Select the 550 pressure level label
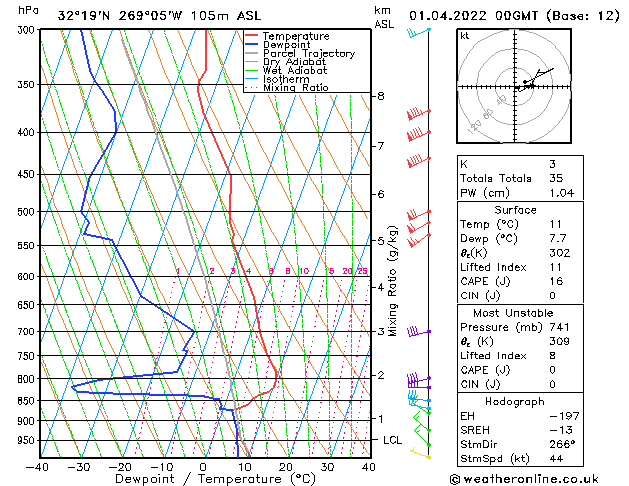Screen dimensions: 629x486 pos(28,245)
